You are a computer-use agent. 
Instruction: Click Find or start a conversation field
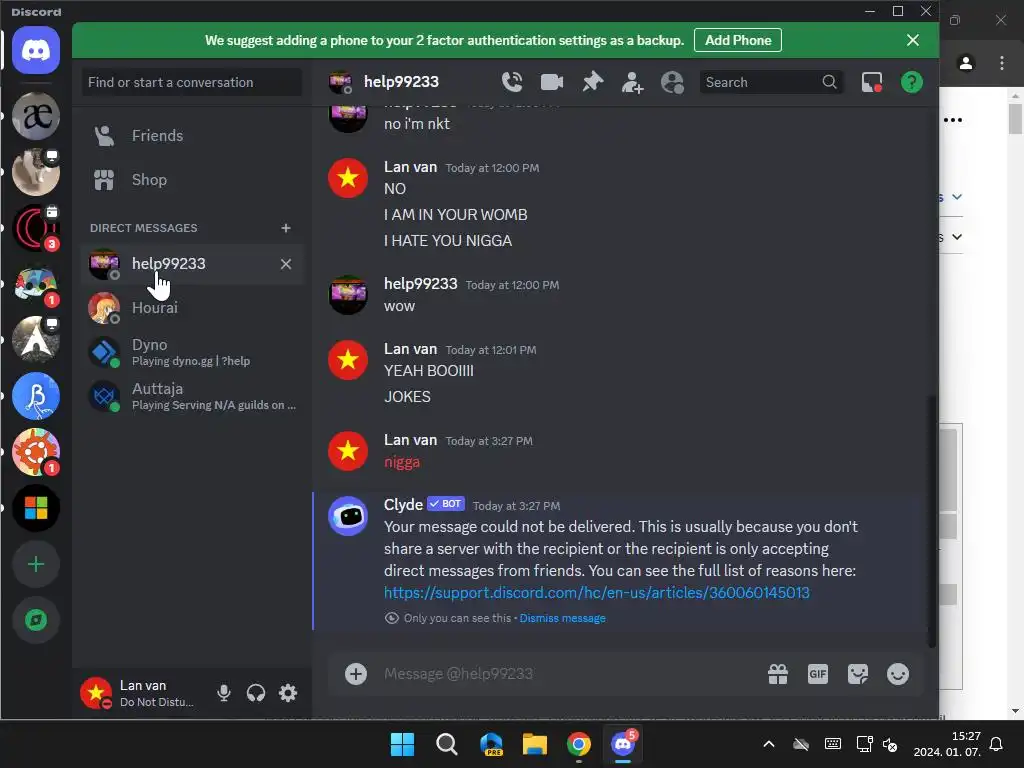point(191,82)
